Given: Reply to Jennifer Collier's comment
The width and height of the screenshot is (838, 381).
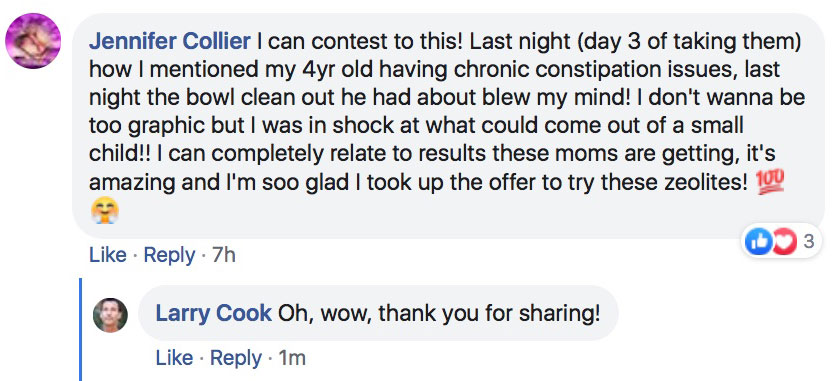Looking at the screenshot, I should [169, 255].
